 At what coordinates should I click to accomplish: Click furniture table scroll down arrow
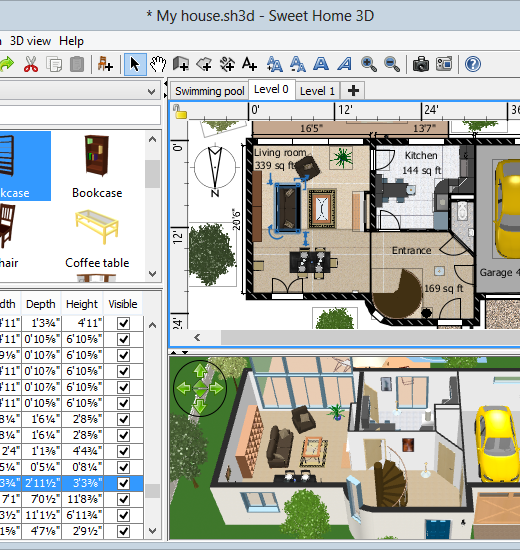[x=153, y=531]
